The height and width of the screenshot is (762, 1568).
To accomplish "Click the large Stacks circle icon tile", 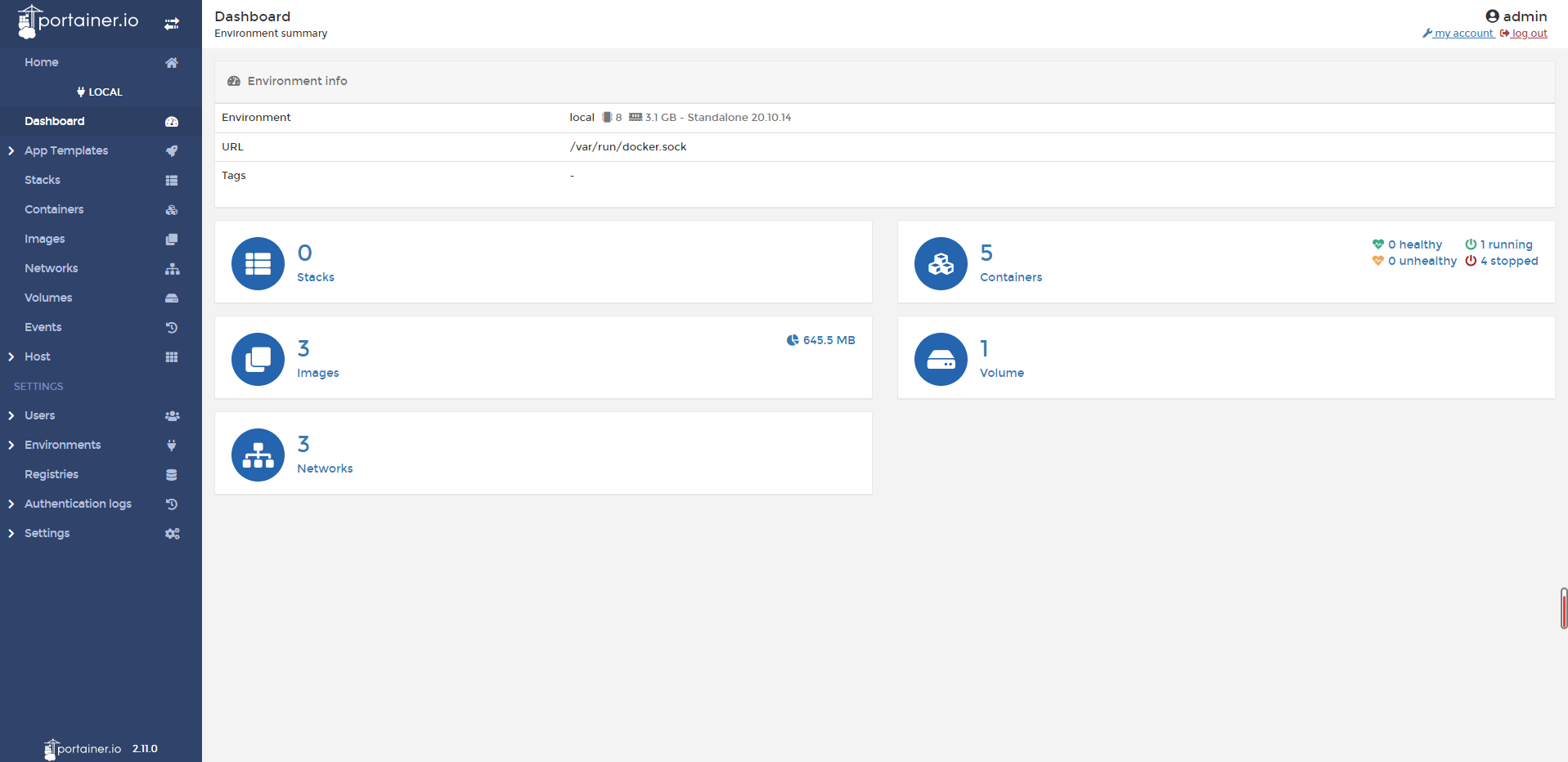I will pos(258,263).
